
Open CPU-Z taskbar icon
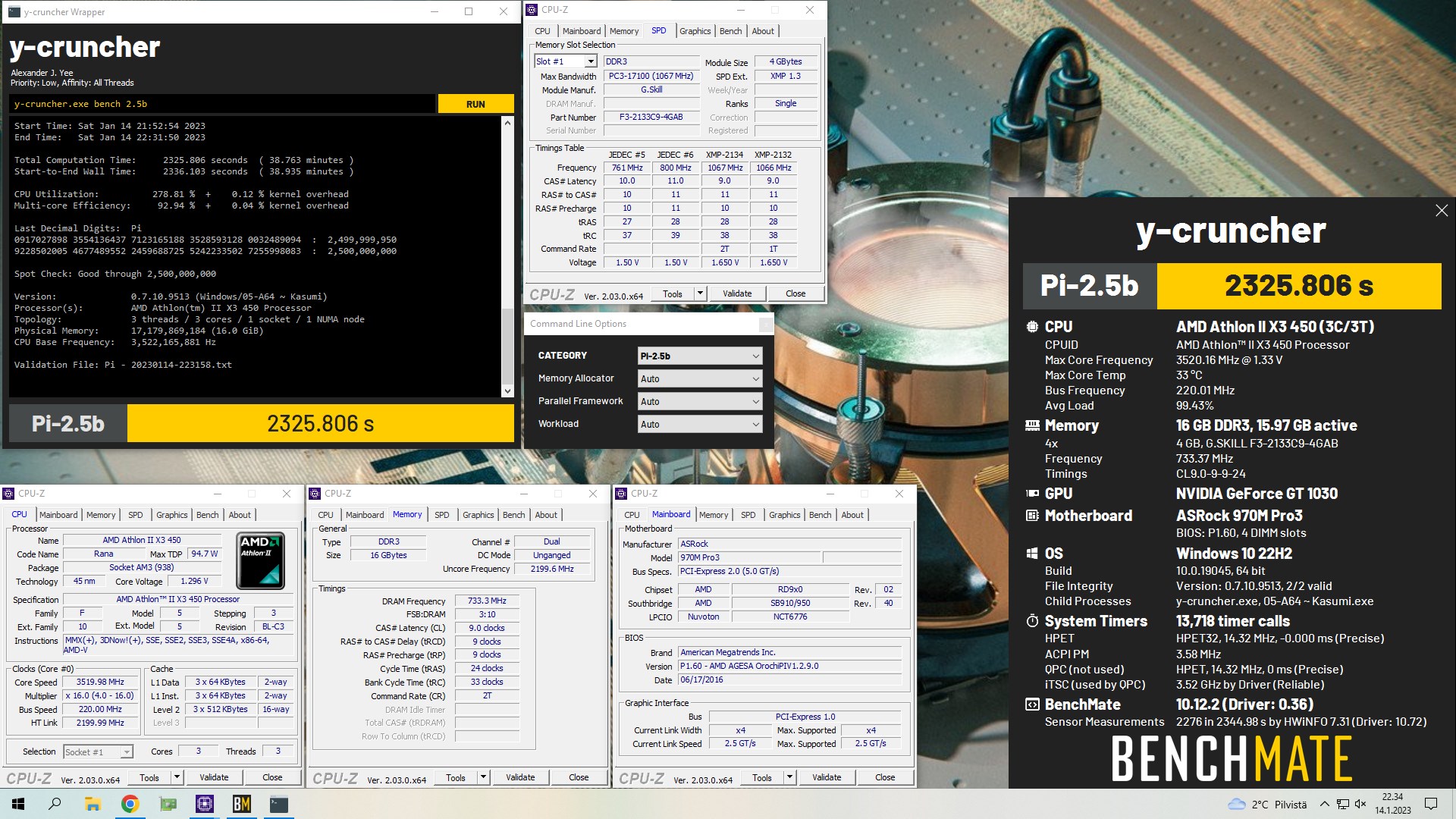point(204,804)
